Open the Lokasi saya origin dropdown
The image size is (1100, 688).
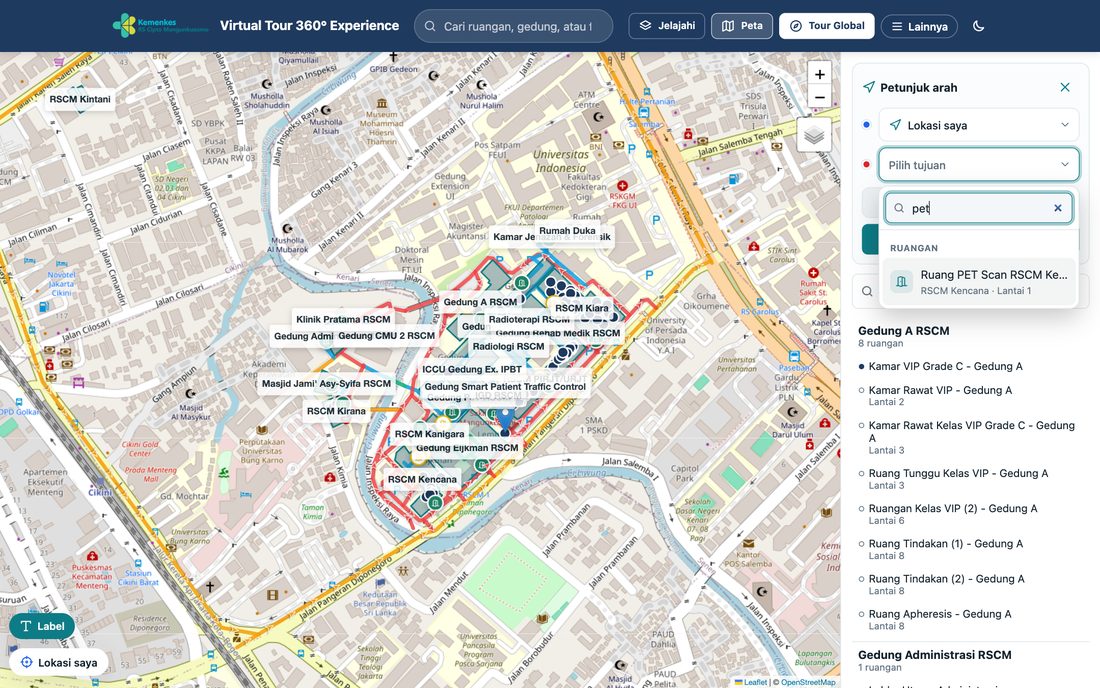pyautogui.click(x=979, y=125)
